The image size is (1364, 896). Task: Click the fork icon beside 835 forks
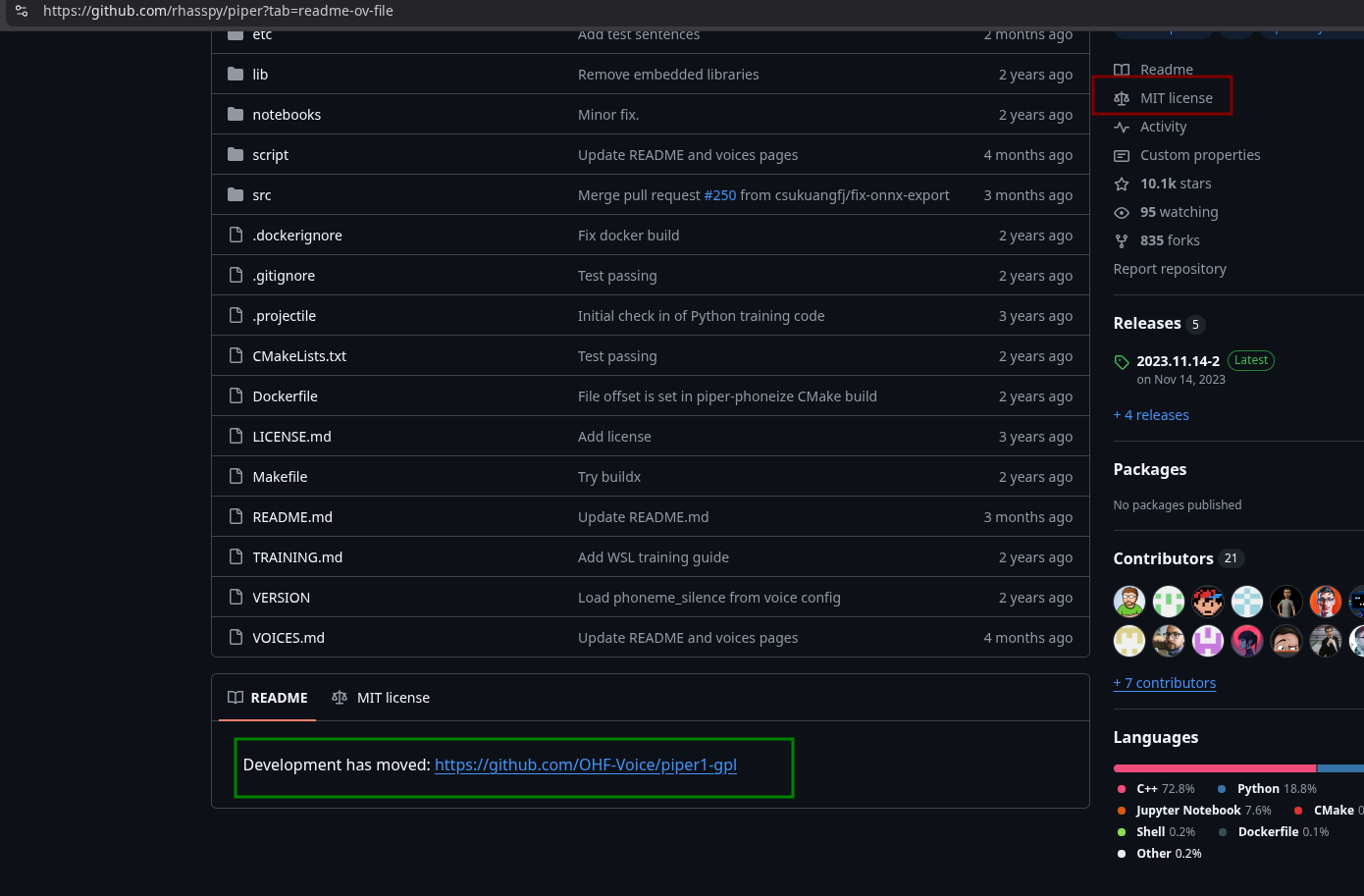pyautogui.click(x=1122, y=240)
